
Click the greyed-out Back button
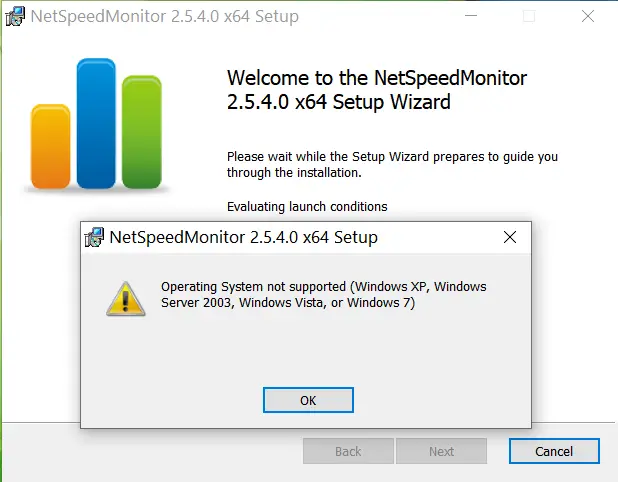click(x=348, y=451)
